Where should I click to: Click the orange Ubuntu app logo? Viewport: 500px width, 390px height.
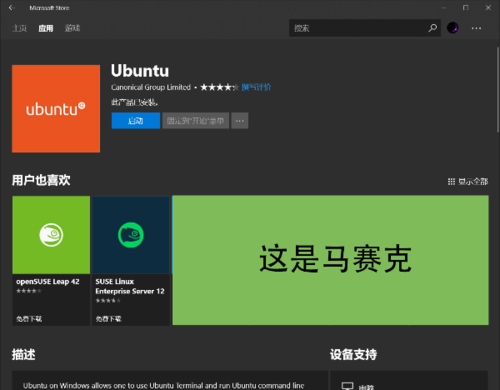56,109
